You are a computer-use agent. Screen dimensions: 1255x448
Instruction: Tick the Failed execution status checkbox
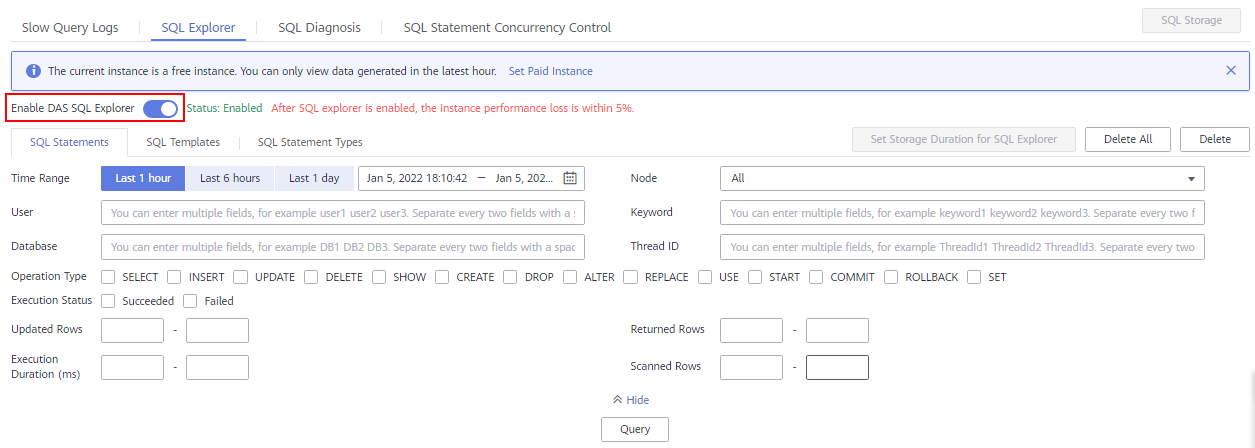[191, 300]
